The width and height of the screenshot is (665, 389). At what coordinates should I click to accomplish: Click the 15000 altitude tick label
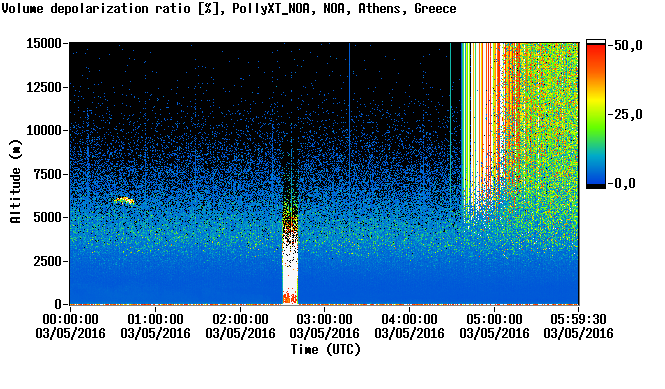(44, 43)
